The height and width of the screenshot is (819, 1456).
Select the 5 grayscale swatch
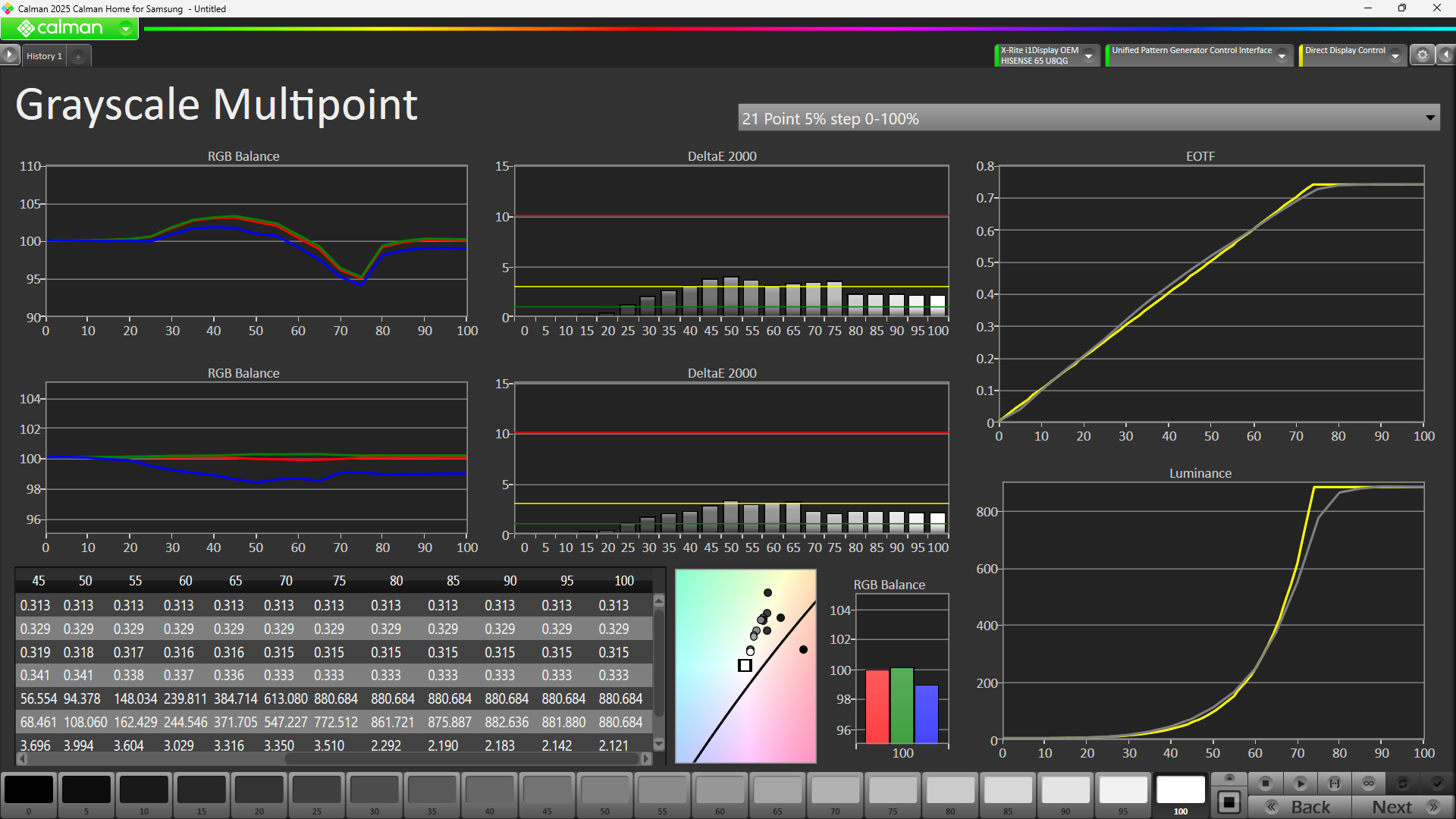pos(86,795)
